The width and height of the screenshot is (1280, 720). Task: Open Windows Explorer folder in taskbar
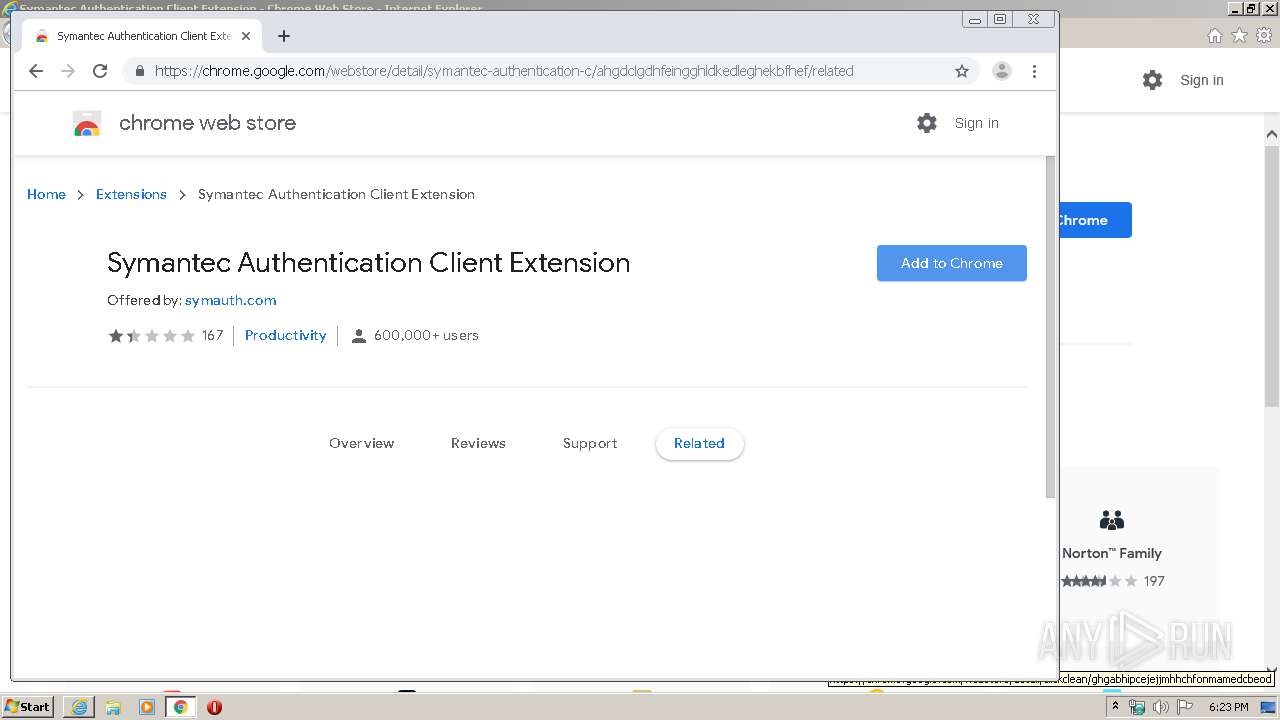113,707
